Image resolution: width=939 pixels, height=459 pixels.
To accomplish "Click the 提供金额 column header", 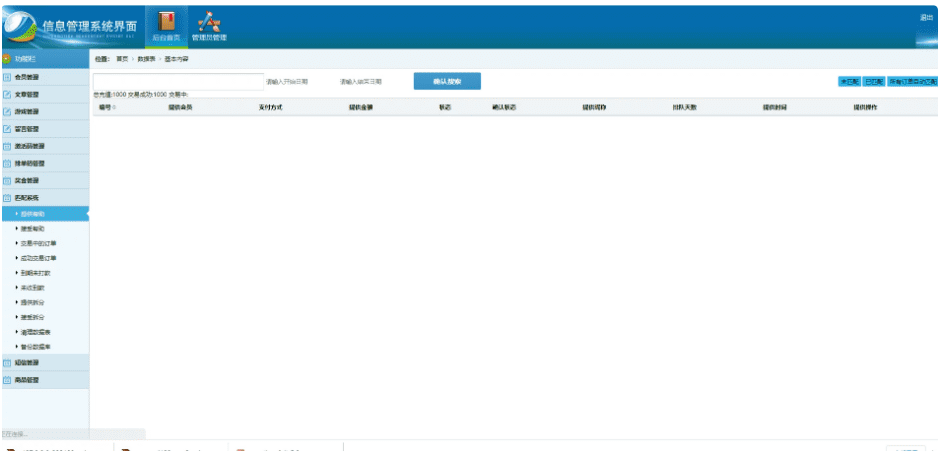I will 361,107.
